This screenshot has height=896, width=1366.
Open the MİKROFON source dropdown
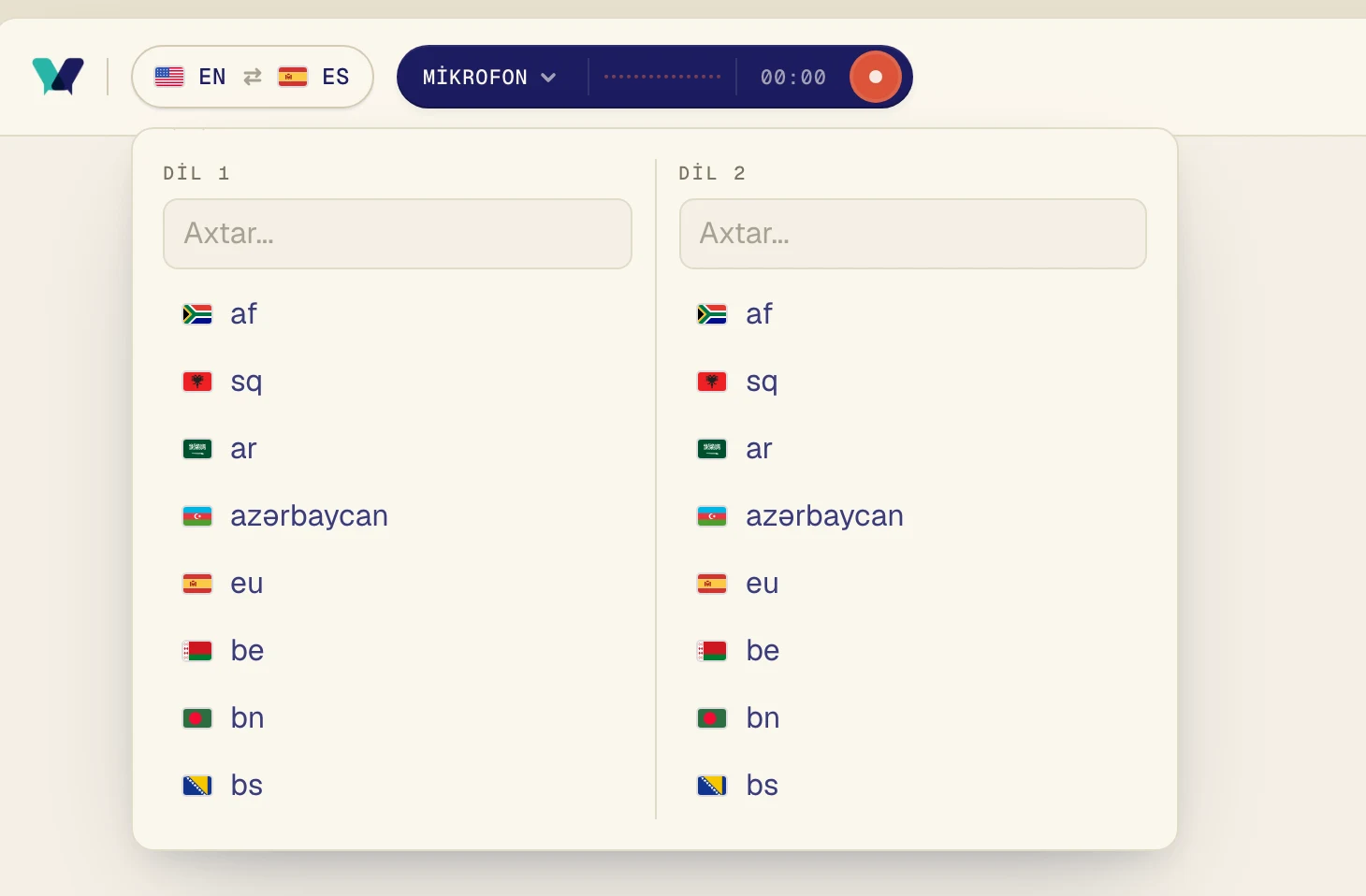pyautogui.click(x=489, y=77)
